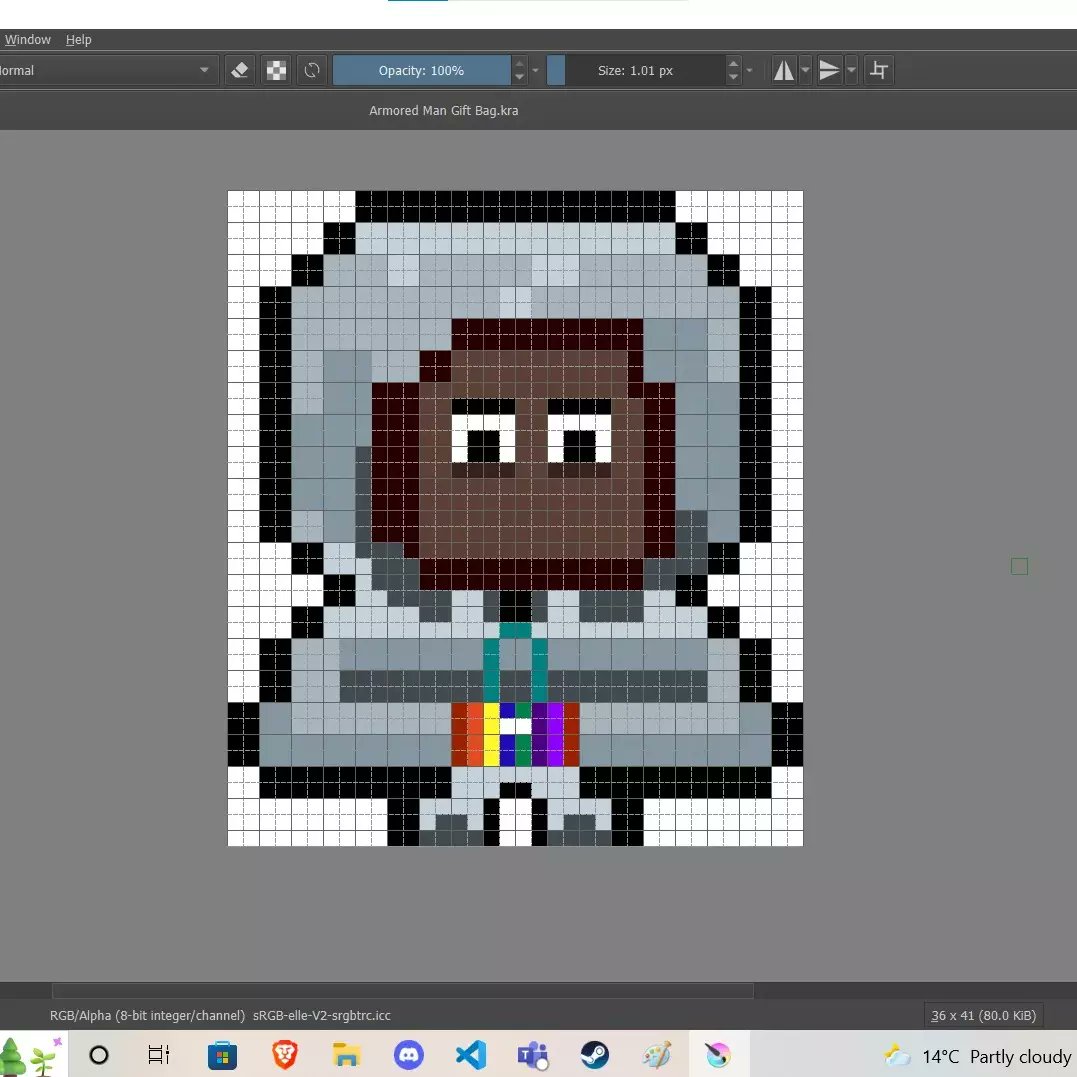This screenshot has height=1077, width=1077.
Task: Open the Window menu
Action: pos(27,40)
